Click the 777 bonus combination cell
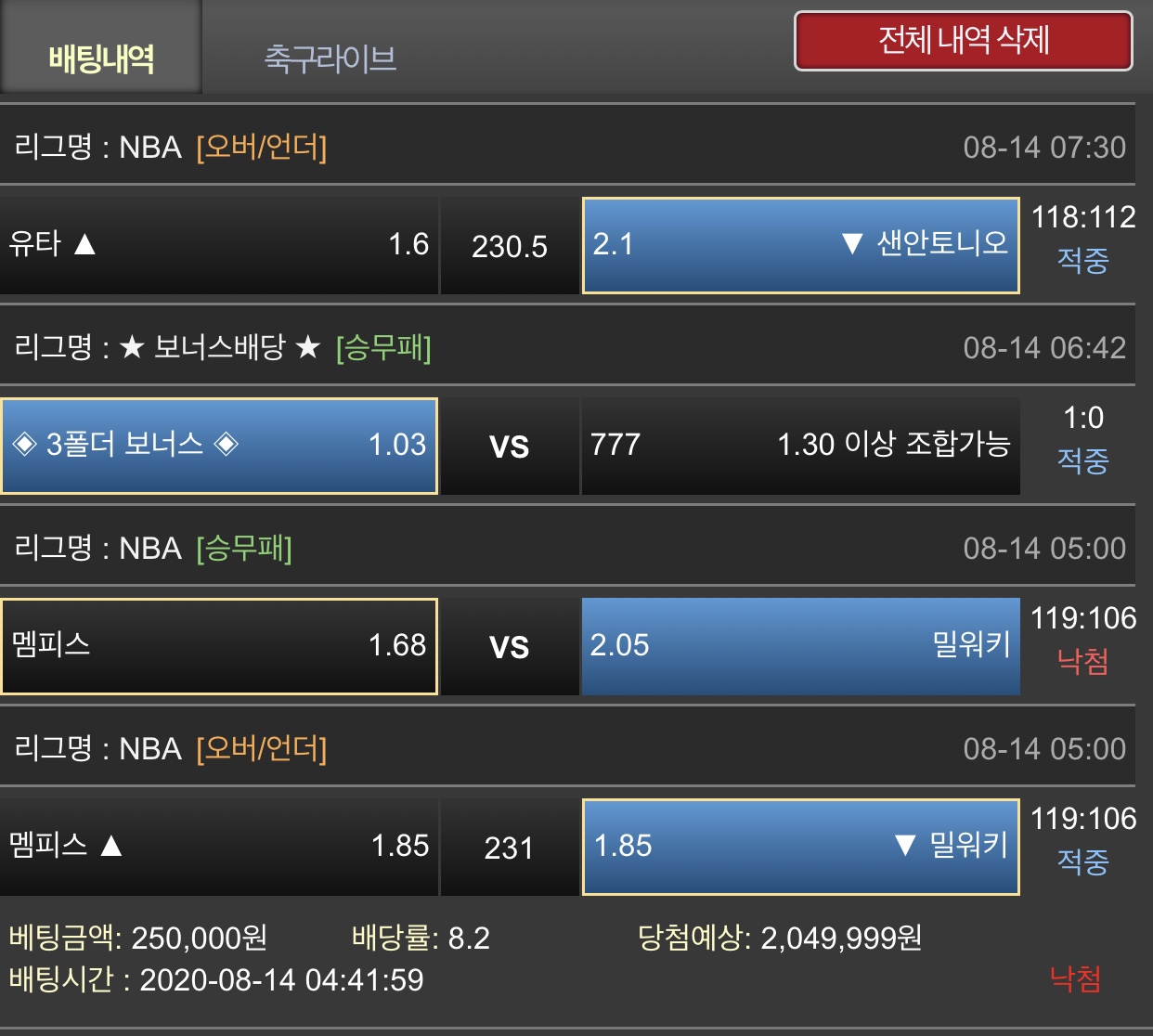The width and height of the screenshot is (1153, 1036). 801,446
